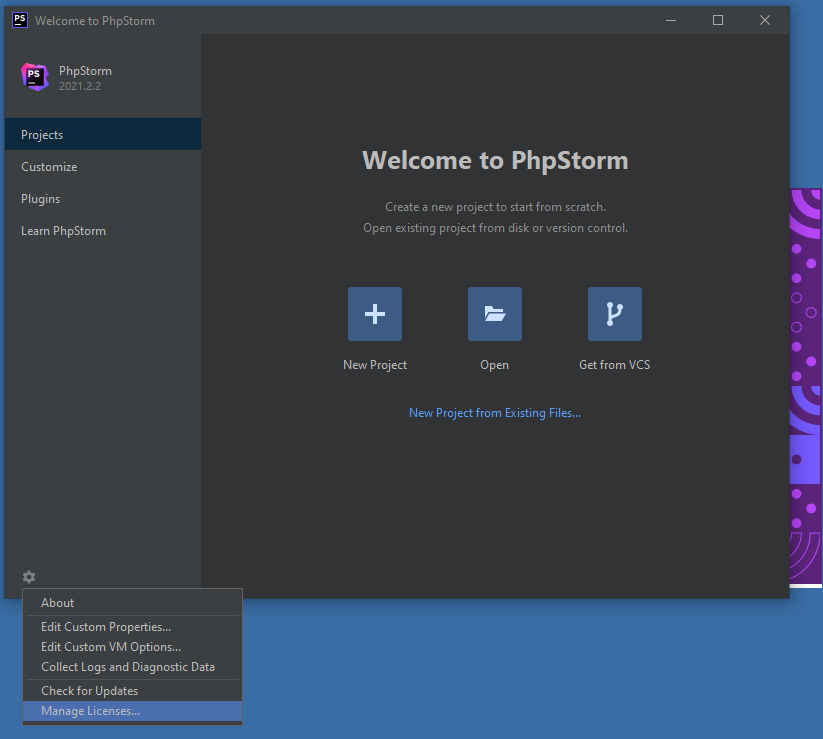
Task: Click the PS icon in title bar
Action: pos(20,20)
